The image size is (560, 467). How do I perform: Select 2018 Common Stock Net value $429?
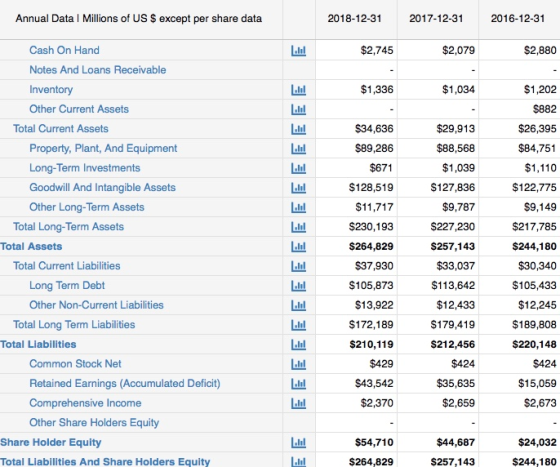pos(381,364)
